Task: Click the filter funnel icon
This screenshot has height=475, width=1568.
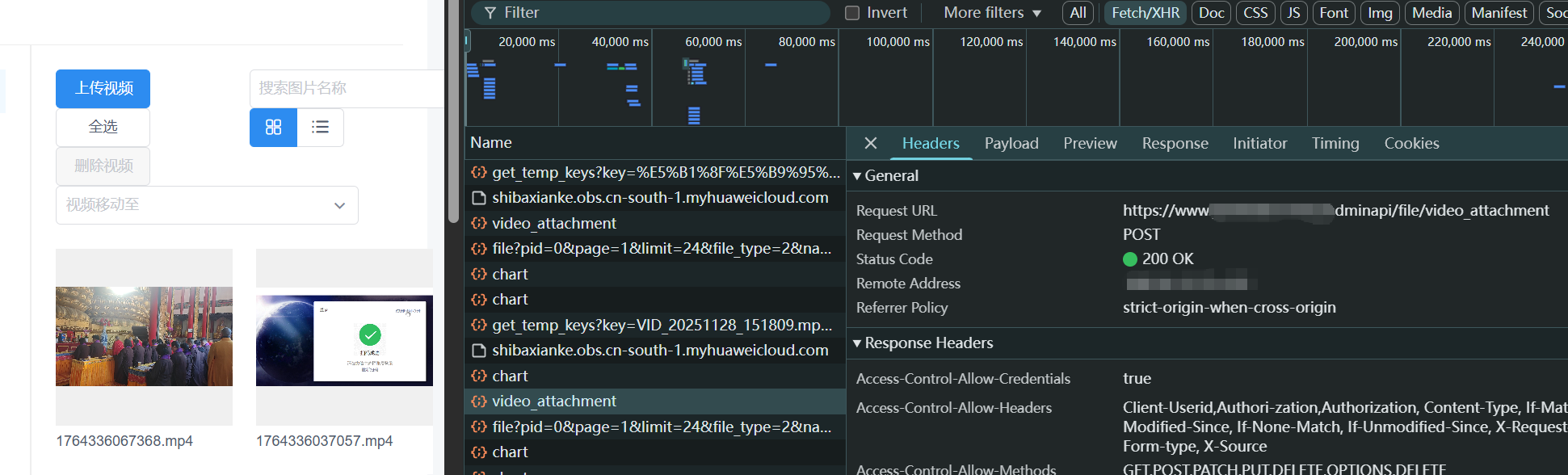Action: coord(490,13)
